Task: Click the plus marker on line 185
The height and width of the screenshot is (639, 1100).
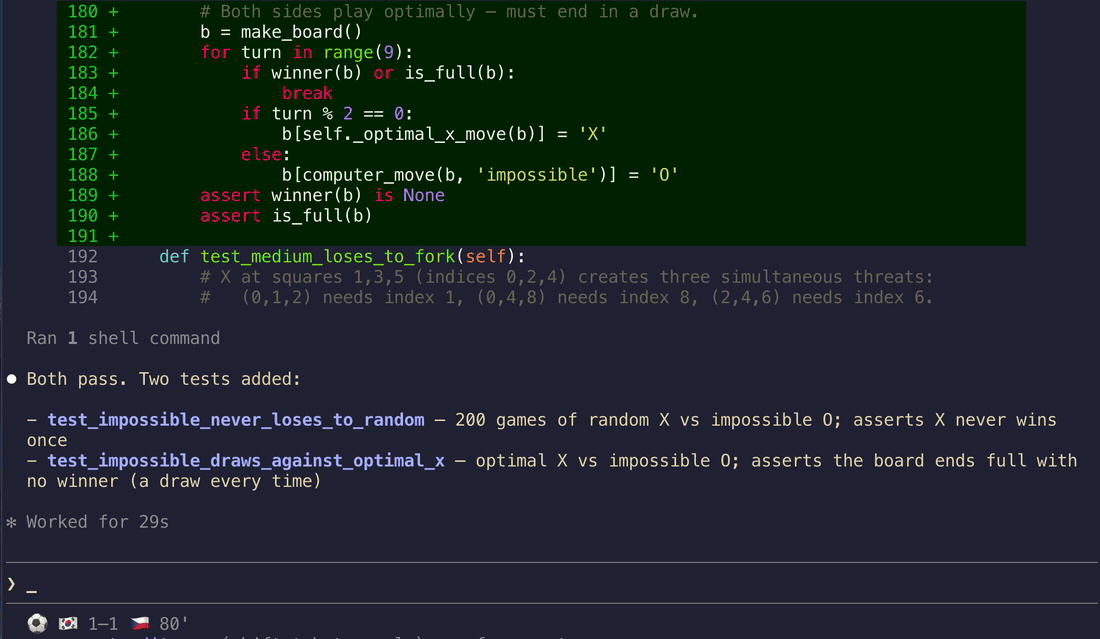Action: pyautogui.click(x=114, y=114)
